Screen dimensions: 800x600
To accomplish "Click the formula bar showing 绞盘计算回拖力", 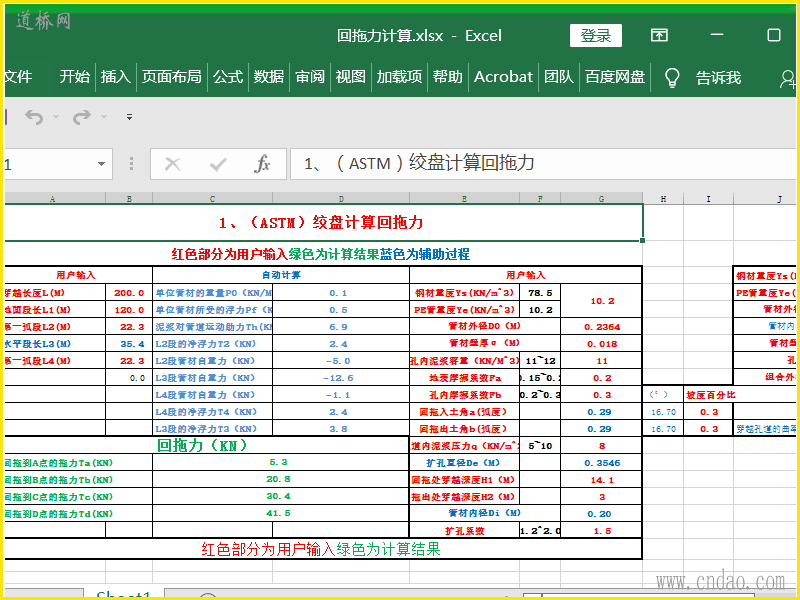I will (x=542, y=164).
